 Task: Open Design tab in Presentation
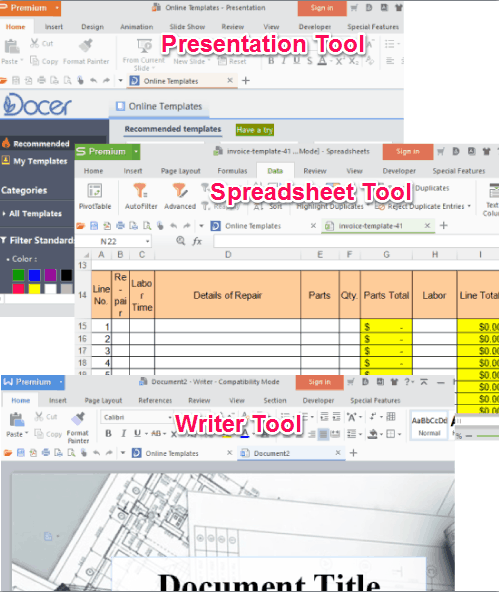(x=92, y=27)
